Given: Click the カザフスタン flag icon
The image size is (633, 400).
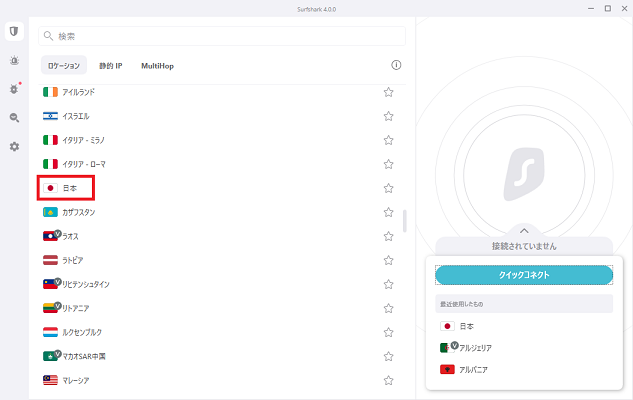Looking at the screenshot, I should pyautogui.click(x=50, y=212).
